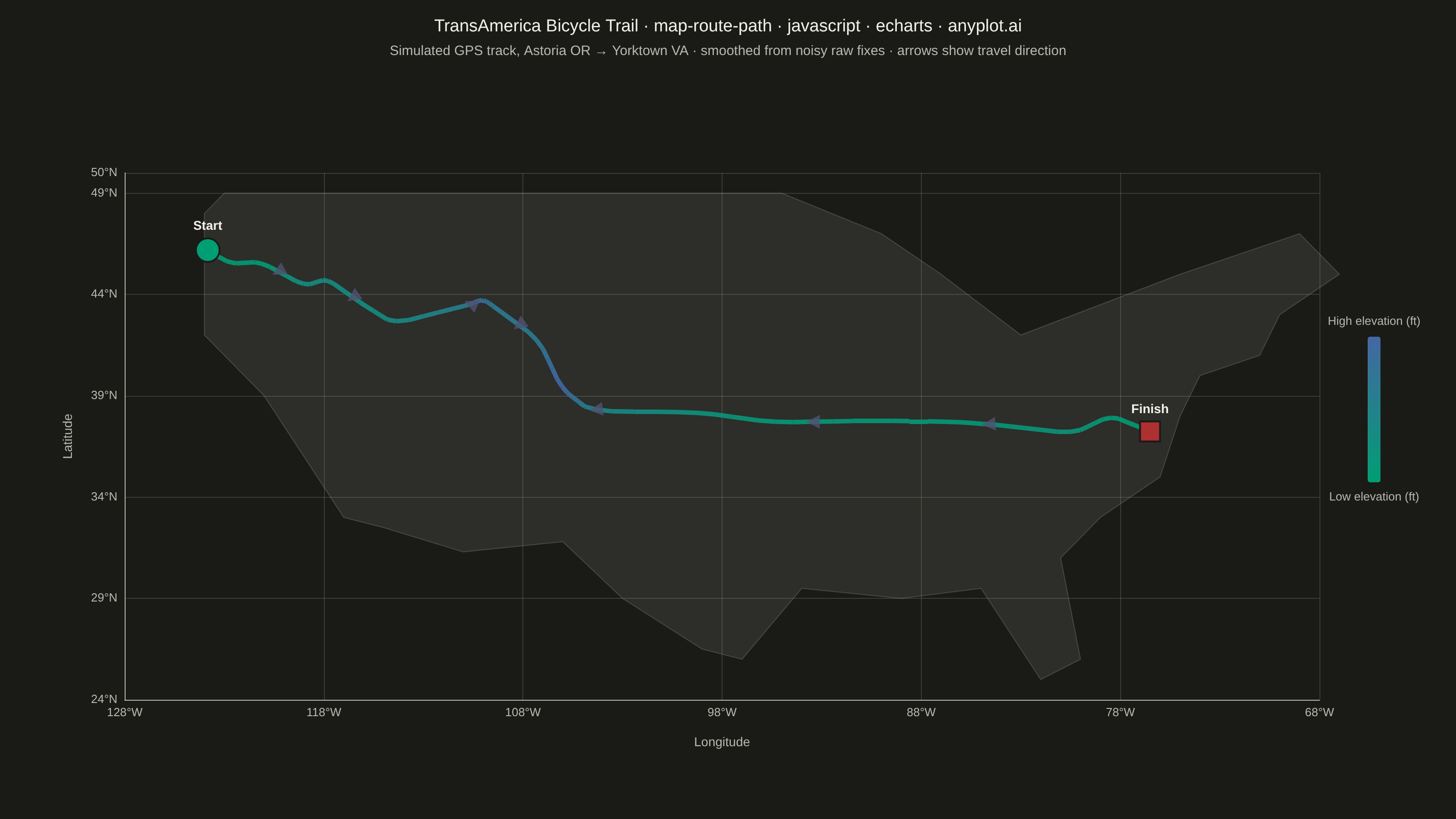Click the Latitude axis title

tap(68, 436)
